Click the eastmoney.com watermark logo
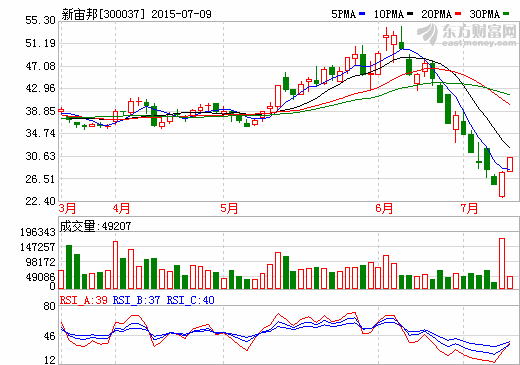This screenshot has height=365, width=520. [x=467, y=35]
